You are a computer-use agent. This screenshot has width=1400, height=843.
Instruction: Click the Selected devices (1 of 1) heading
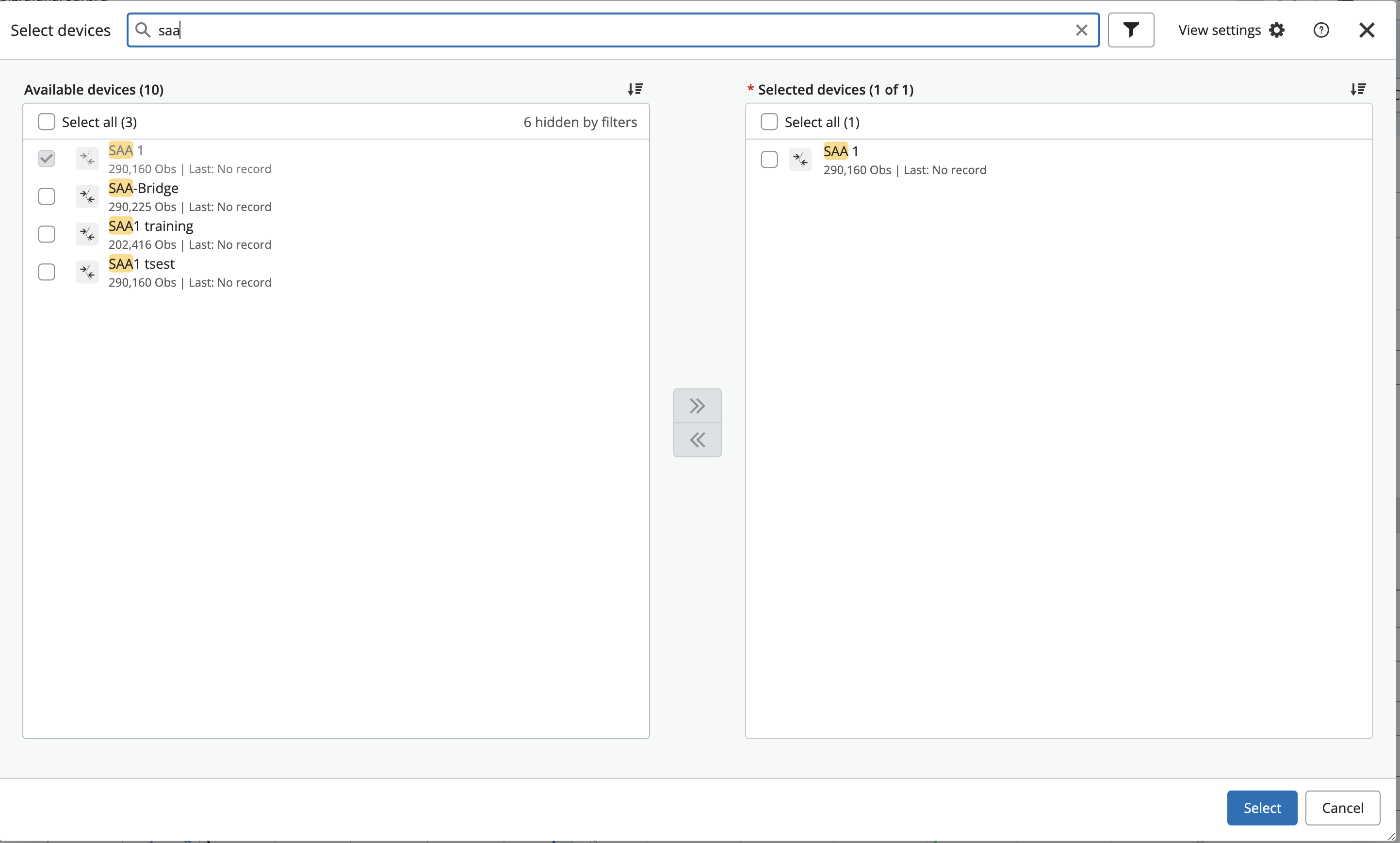coord(835,90)
